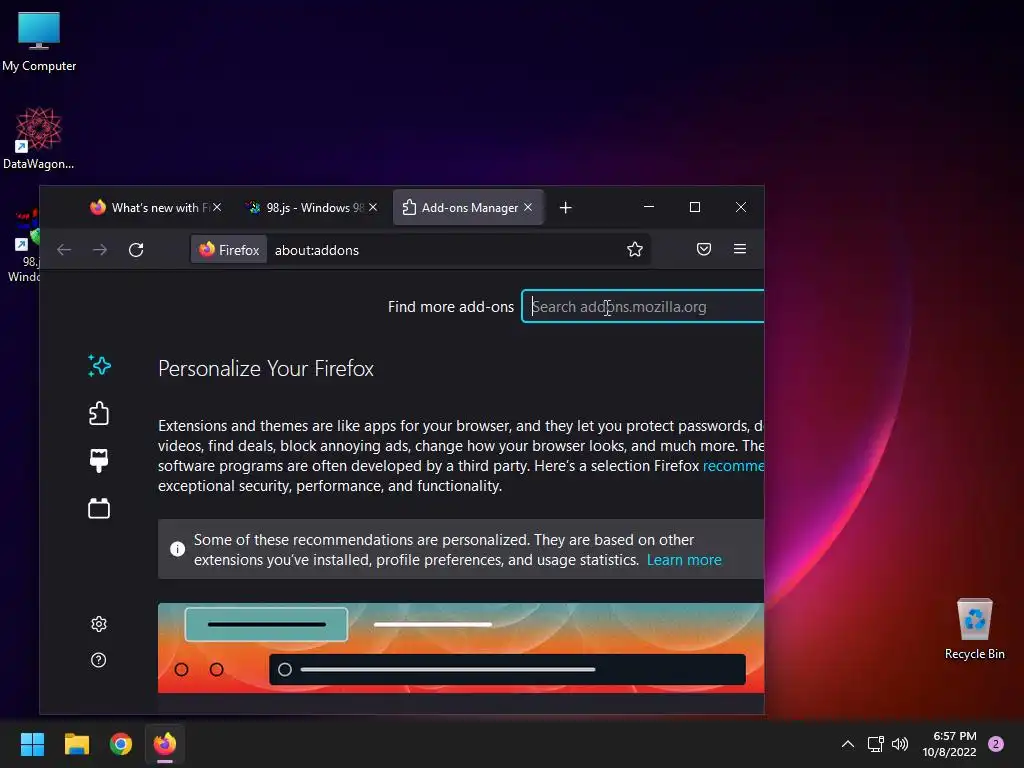Image resolution: width=1024 pixels, height=768 pixels.
Task: Open the Plugins category icon
Action: click(99, 508)
